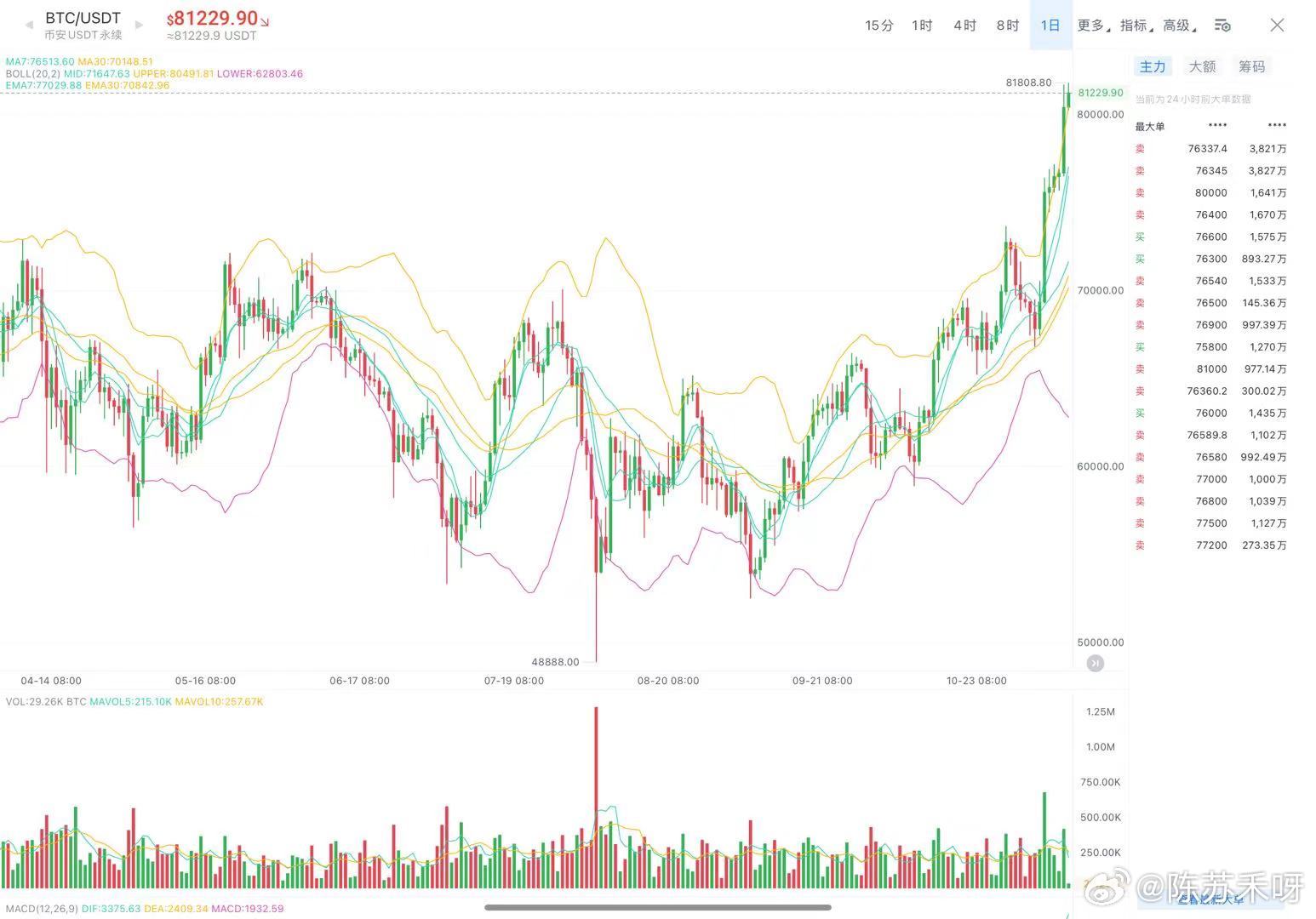
Task: Select the buy order row at 76000
Action: pos(1210,414)
